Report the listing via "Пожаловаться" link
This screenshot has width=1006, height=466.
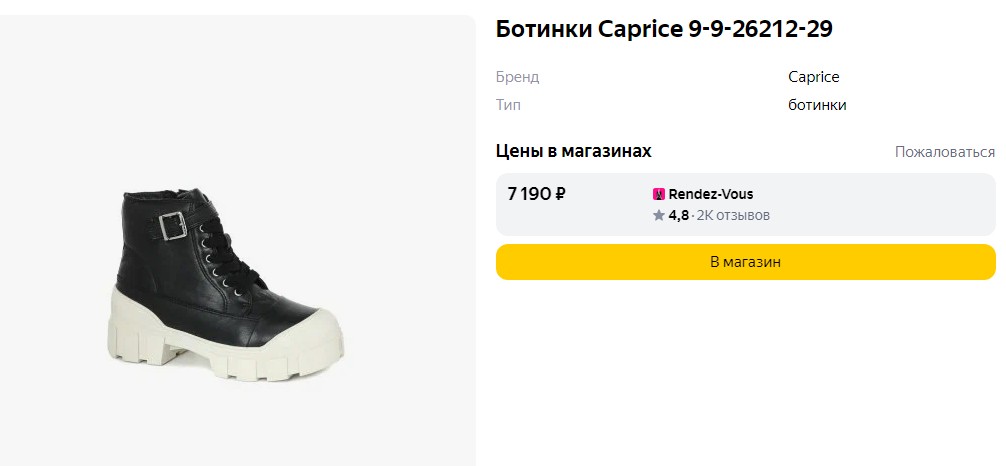coord(944,152)
